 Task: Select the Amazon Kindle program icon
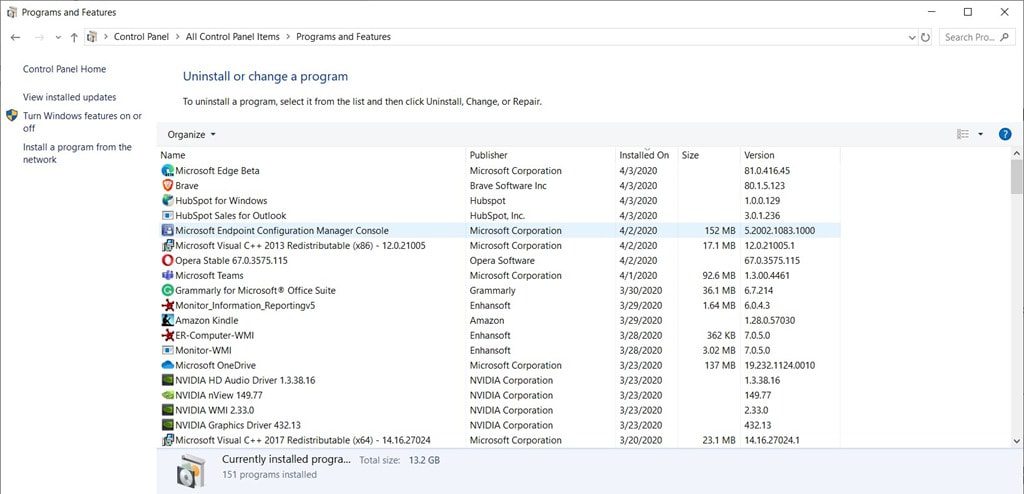click(x=167, y=321)
